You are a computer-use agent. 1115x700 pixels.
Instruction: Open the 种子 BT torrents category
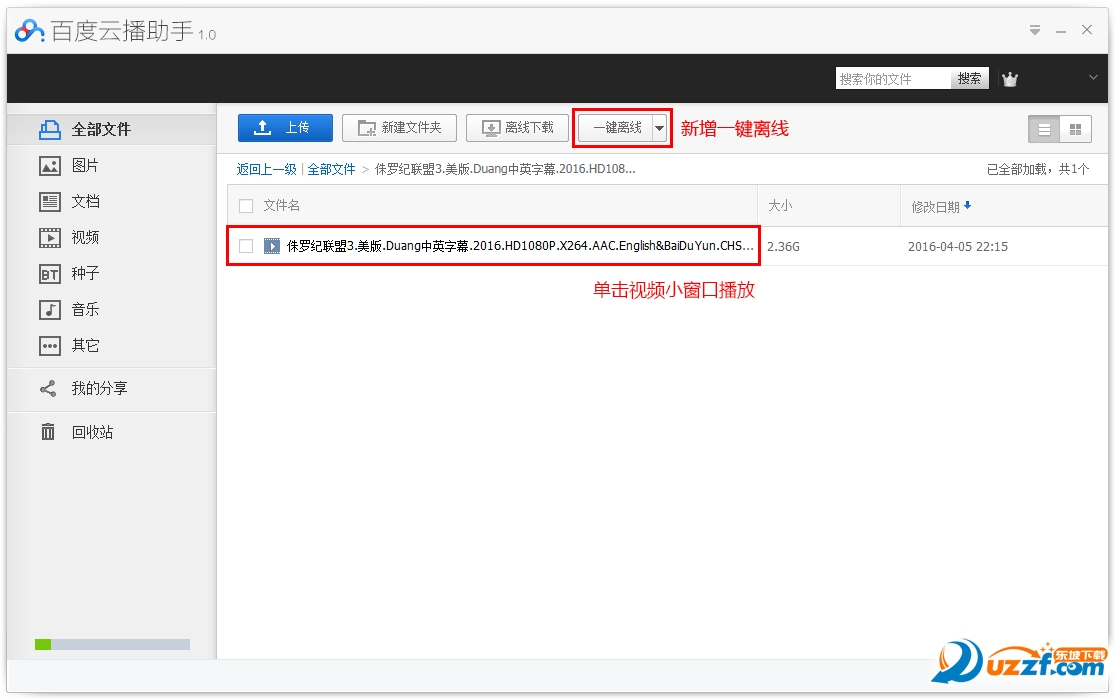[x=85, y=274]
